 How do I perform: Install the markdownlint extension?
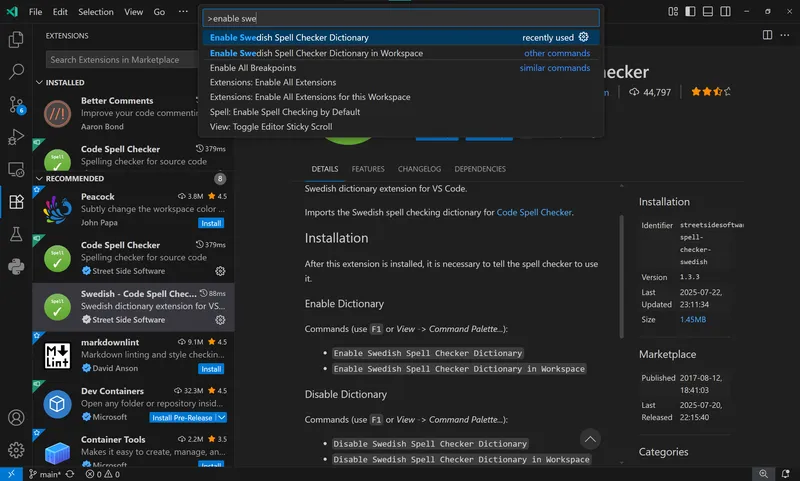point(211,369)
